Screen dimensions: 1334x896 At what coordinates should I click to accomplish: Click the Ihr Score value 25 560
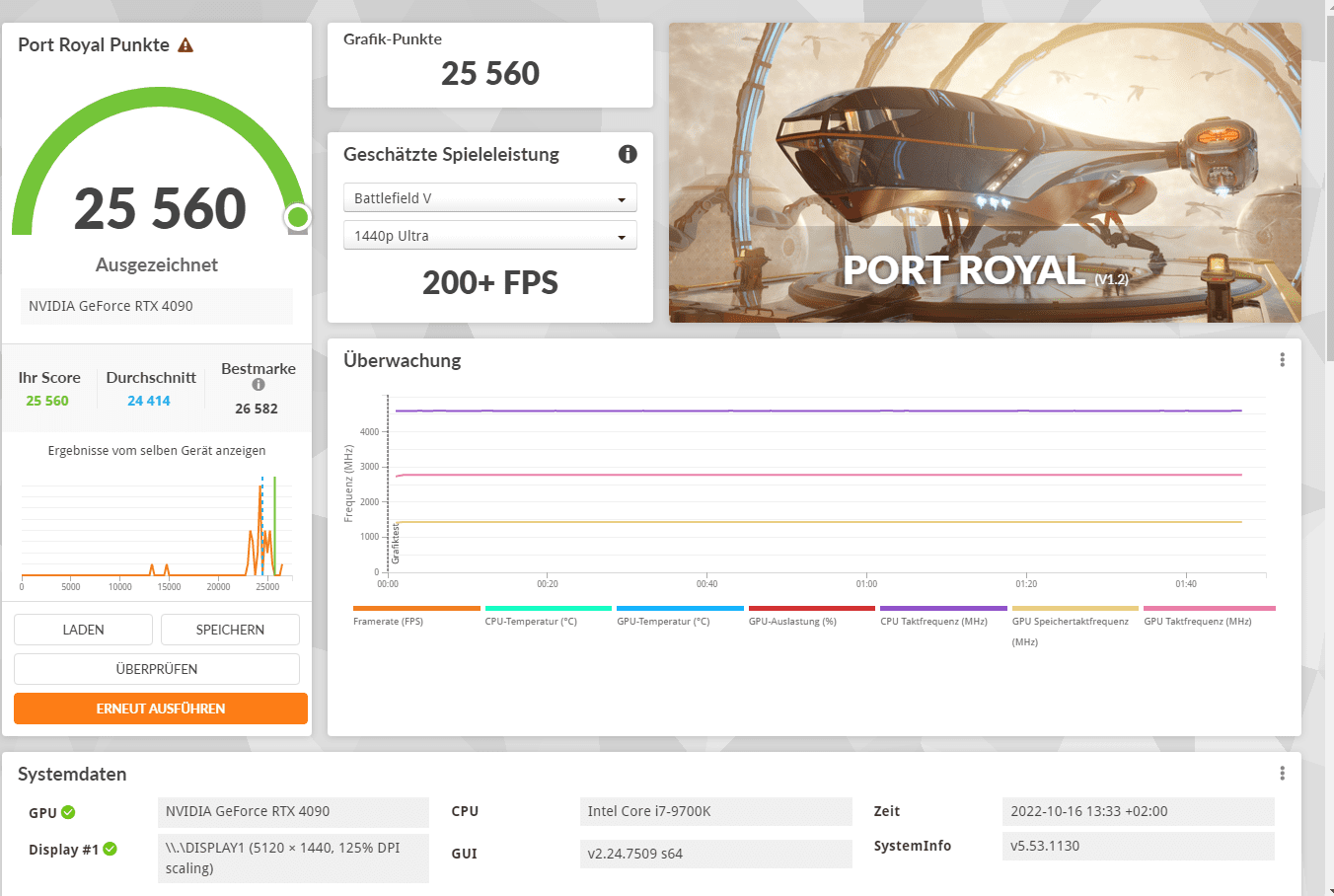(47, 401)
